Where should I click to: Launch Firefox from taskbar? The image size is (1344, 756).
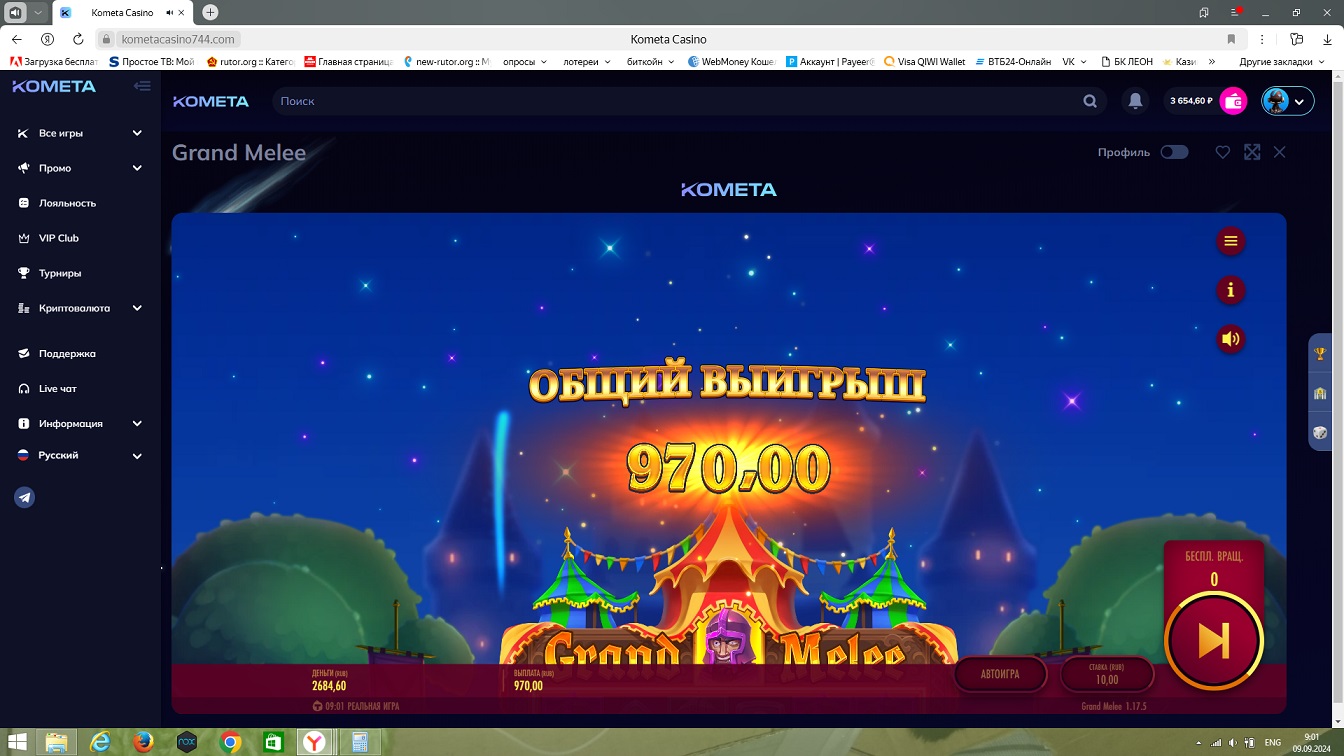coord(143,742)
